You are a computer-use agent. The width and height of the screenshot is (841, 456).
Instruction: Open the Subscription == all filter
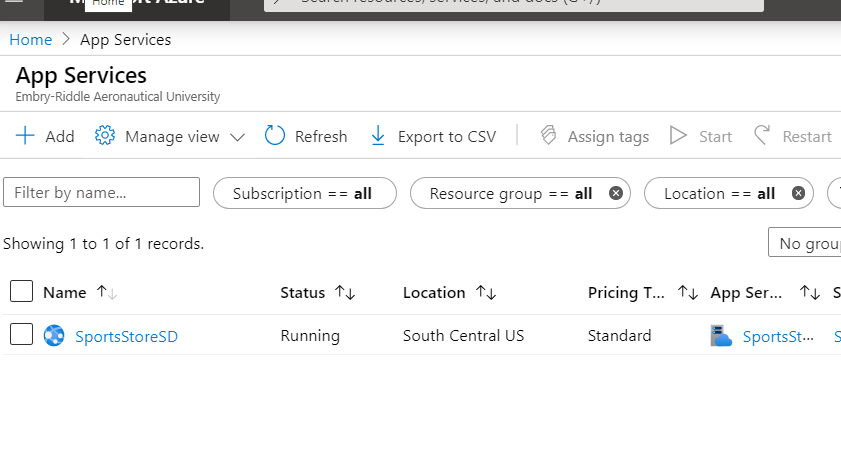point(305,193)
